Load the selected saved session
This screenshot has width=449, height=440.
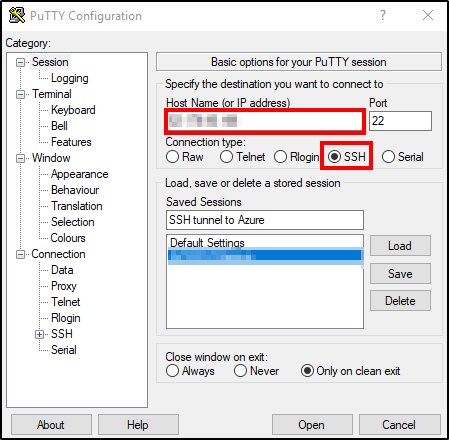click(400, 246)
